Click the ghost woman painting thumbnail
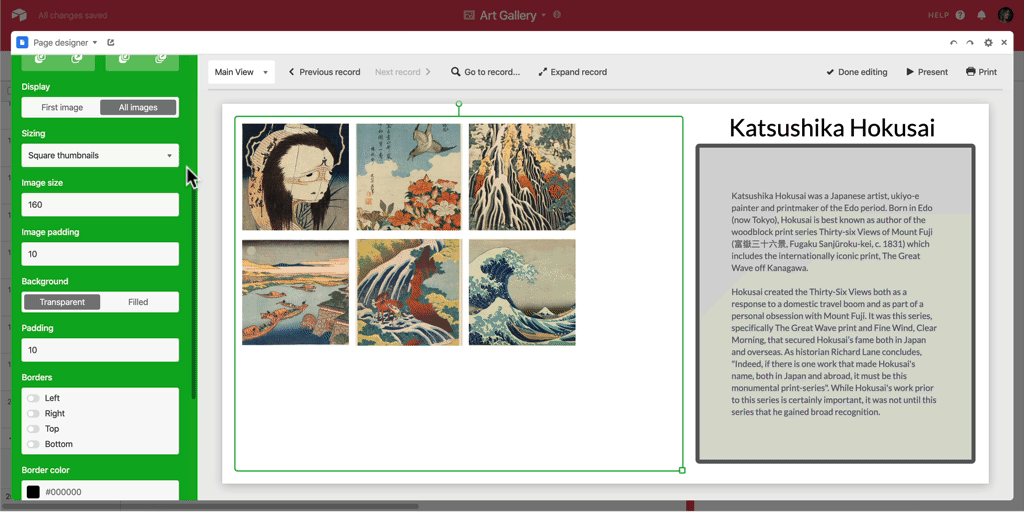Screen dimensions: 1024x512 (295, 177)
